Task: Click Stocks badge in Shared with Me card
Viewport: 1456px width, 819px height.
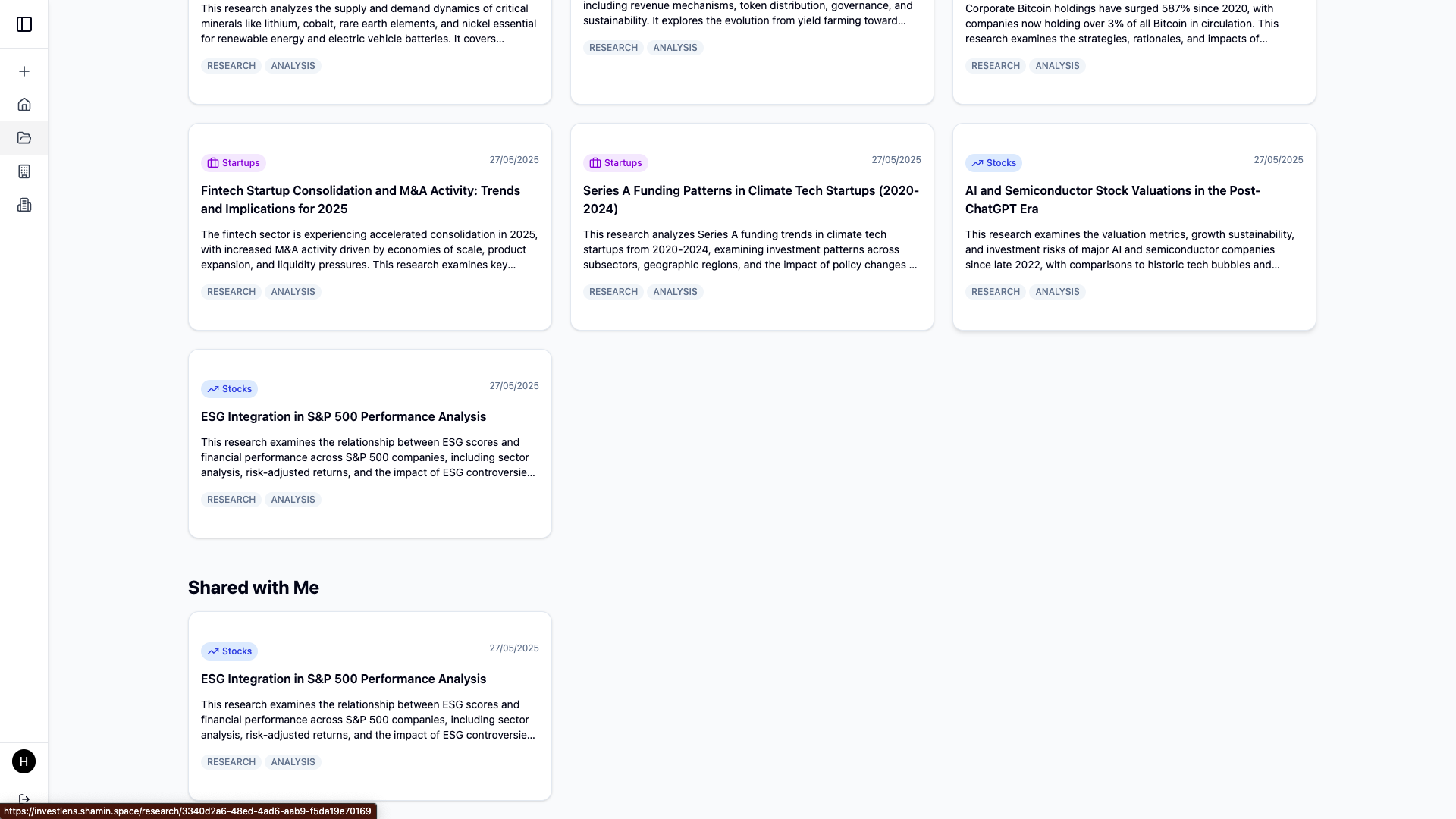Action: coord(229,651)
